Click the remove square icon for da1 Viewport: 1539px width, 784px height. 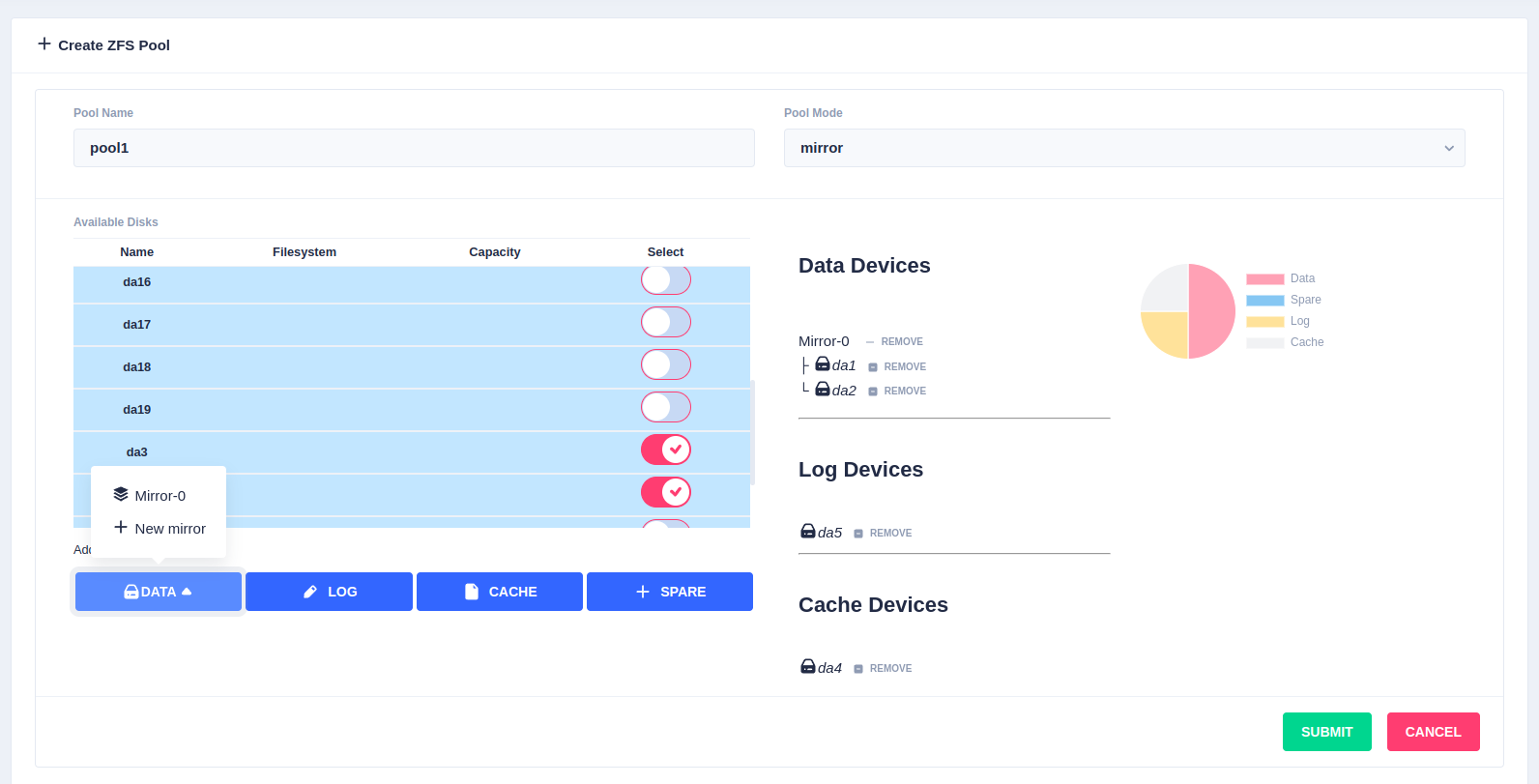873,367
